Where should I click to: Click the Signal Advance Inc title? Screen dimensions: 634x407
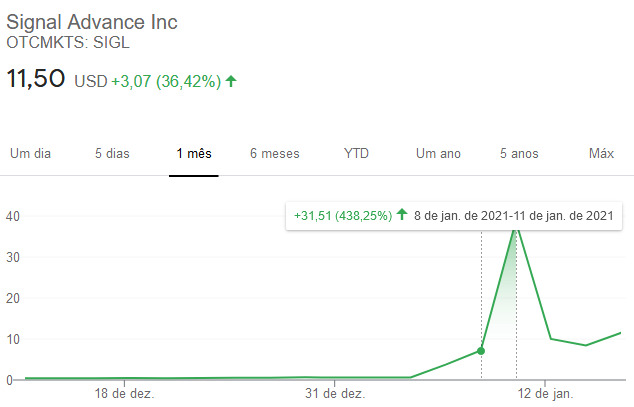click(x=92, y=22)
